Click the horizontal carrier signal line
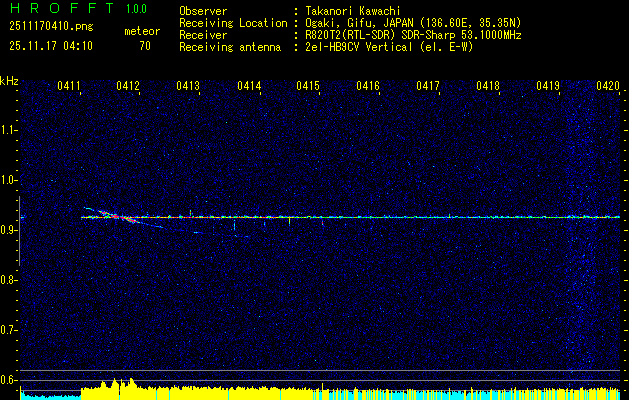629x400 pixels. coord(400,217)
